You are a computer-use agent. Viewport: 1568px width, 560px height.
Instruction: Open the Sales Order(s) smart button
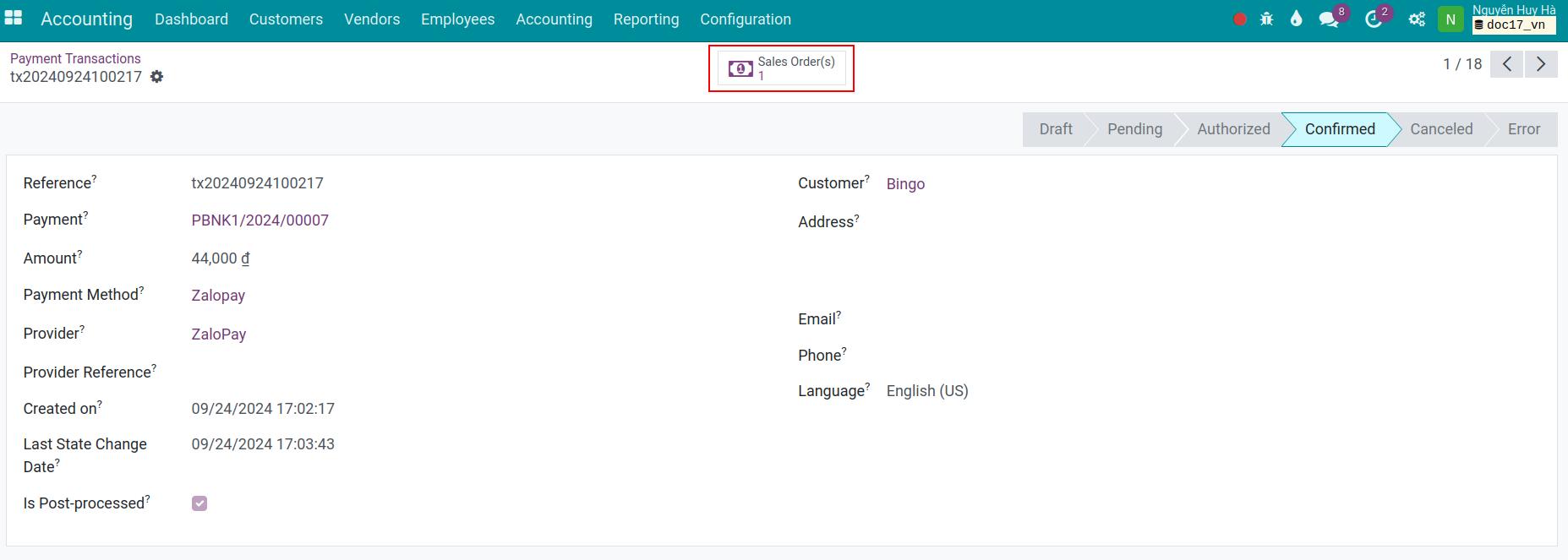coord(782,68)
